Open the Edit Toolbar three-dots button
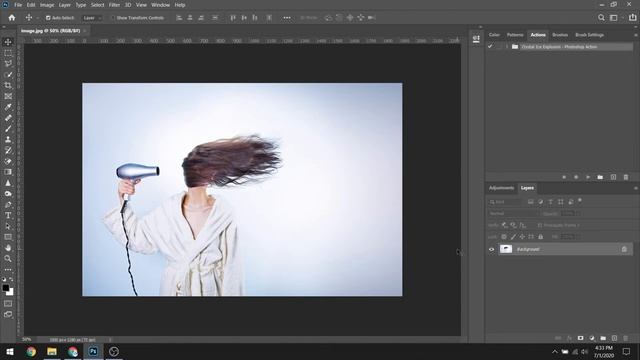The image size is (640, 360). [x=8, y=269]
